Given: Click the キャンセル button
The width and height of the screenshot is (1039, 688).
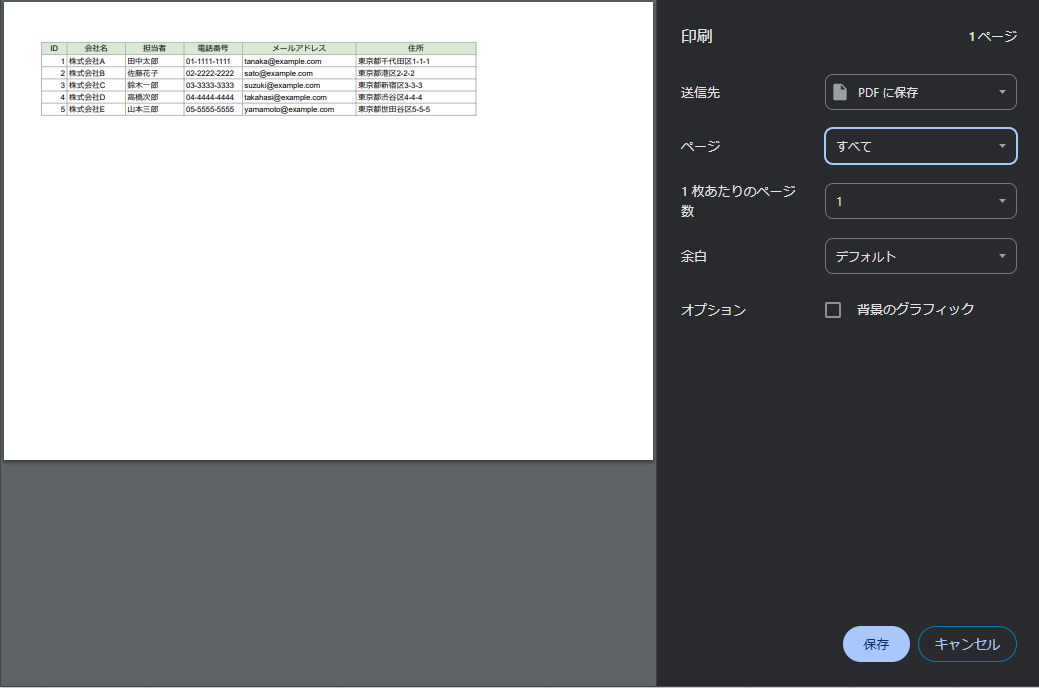Looking at the screenshot, I should (967, 644).
